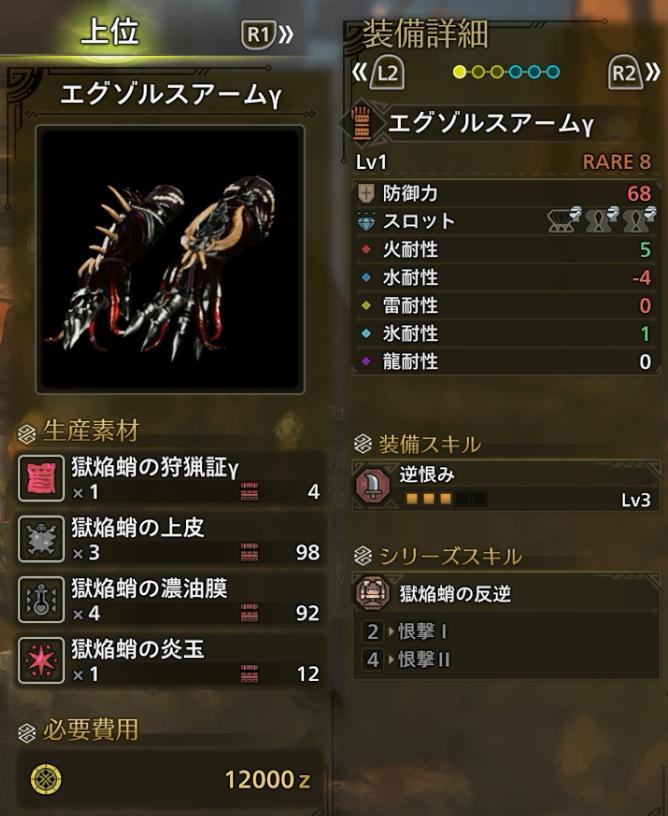The height and width of the screenshot is (816, 668).
Task: Select the 獄焔蛸の炎玉 gem material icon
Action: tap(41, 660)
